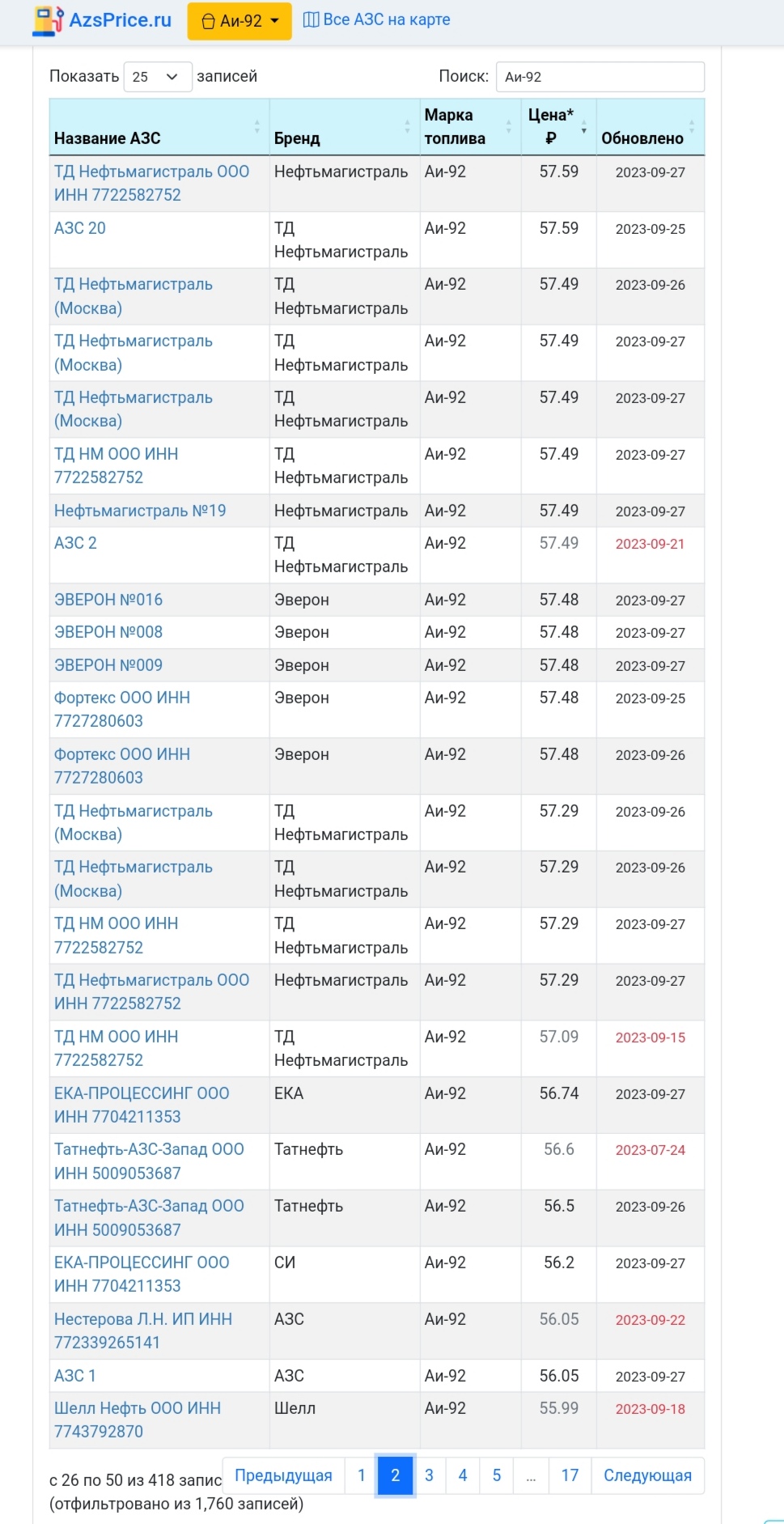Sort by Марка топлива column arrows
Image resolution: width=784 pixels, height=1524 pixels.
tap(508, 126)
